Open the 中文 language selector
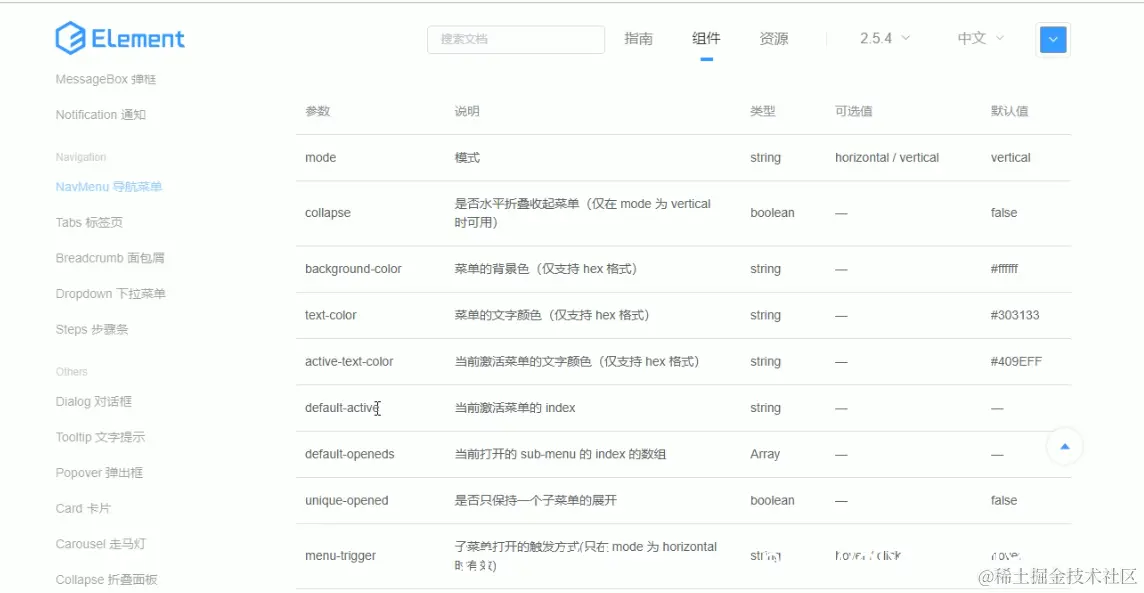1144x593 pixels. tap(975, 38)
